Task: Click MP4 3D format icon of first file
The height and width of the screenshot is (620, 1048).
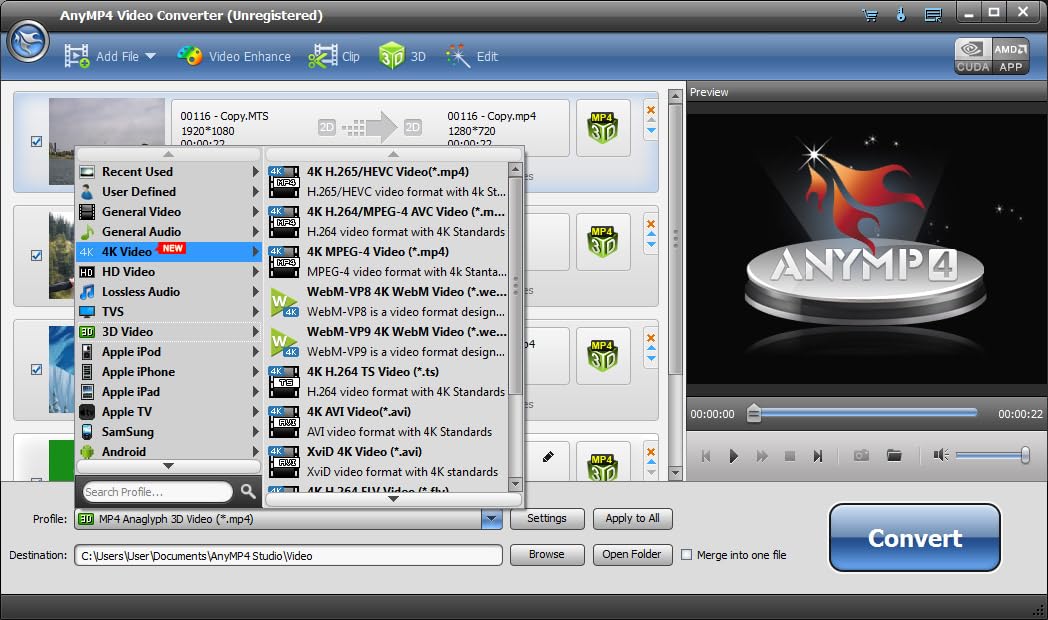Action: tap(602, 128)
